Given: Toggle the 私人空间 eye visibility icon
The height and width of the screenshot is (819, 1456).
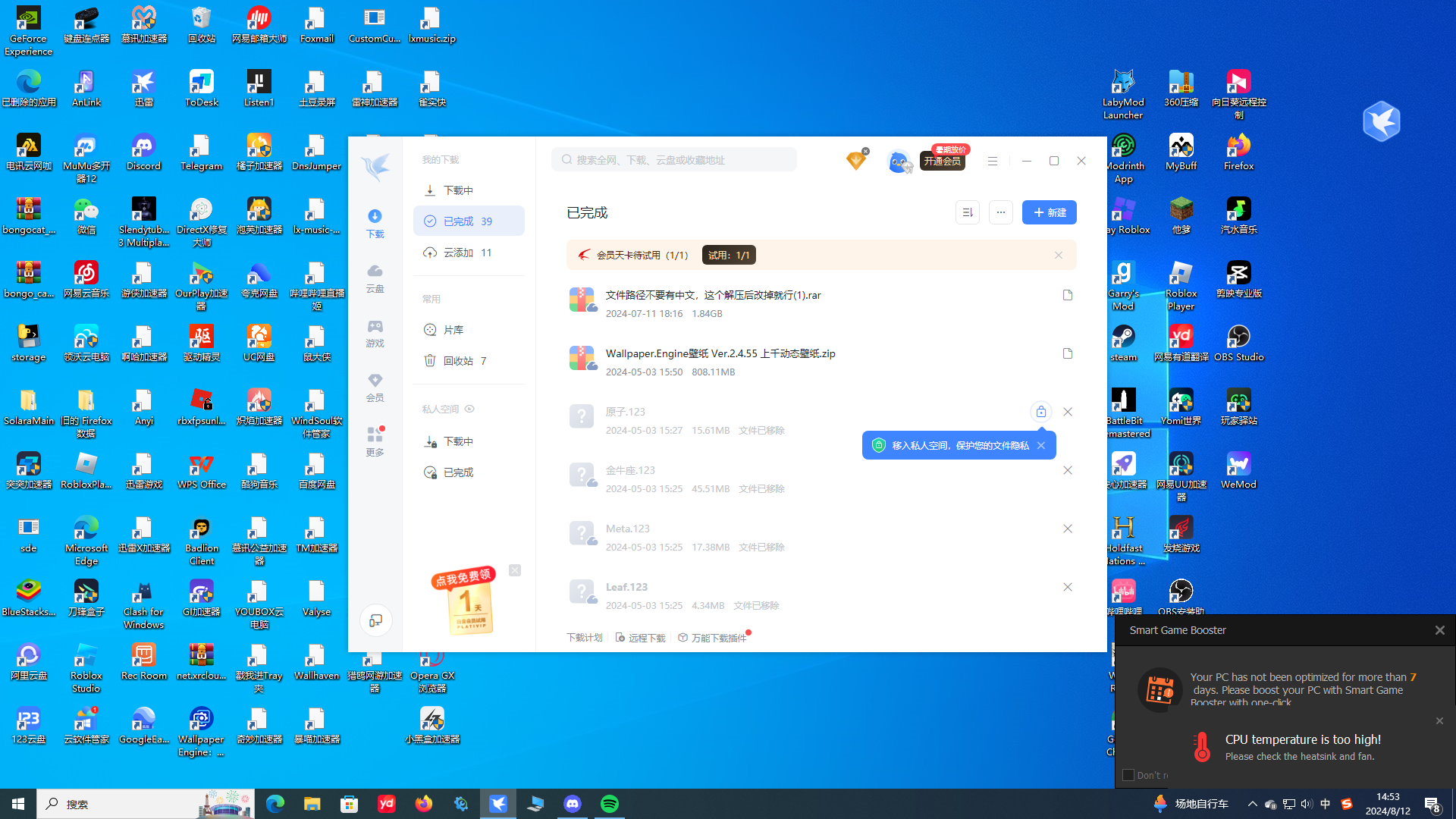Looking at the screenshot, I should (469, 409).
